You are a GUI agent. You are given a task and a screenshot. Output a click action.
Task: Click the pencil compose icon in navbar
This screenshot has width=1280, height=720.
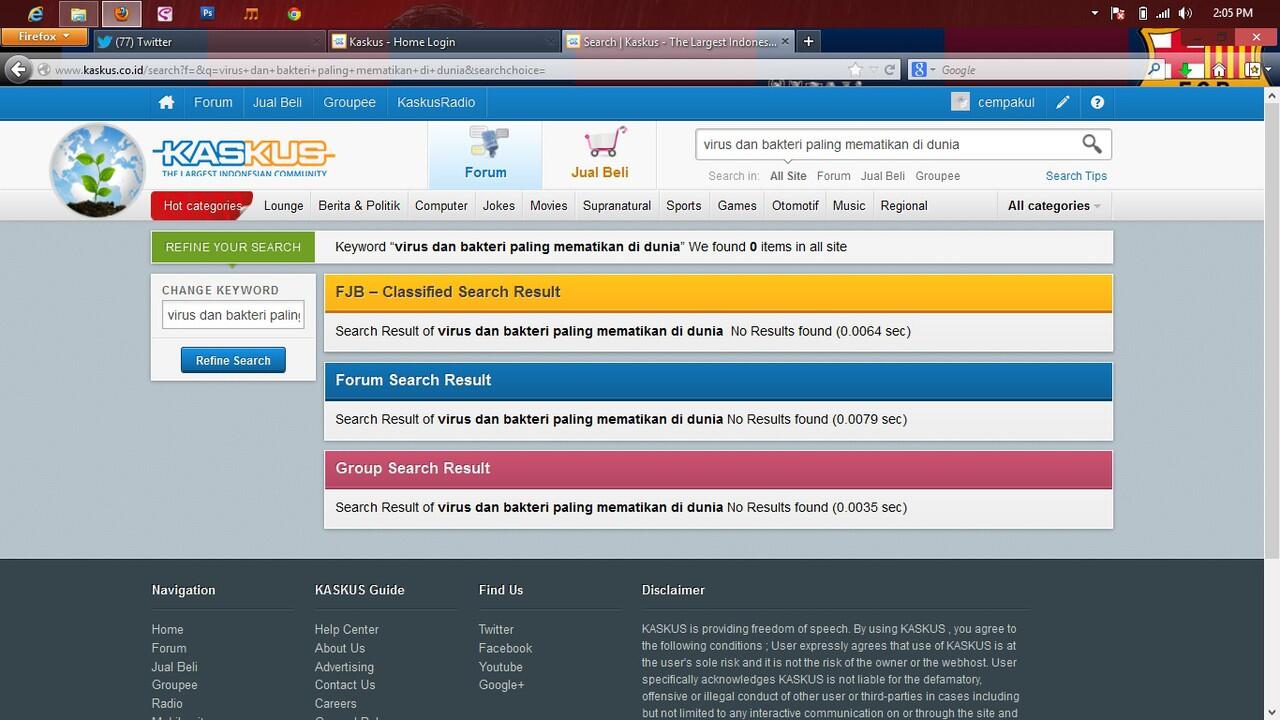[1063, 102]
